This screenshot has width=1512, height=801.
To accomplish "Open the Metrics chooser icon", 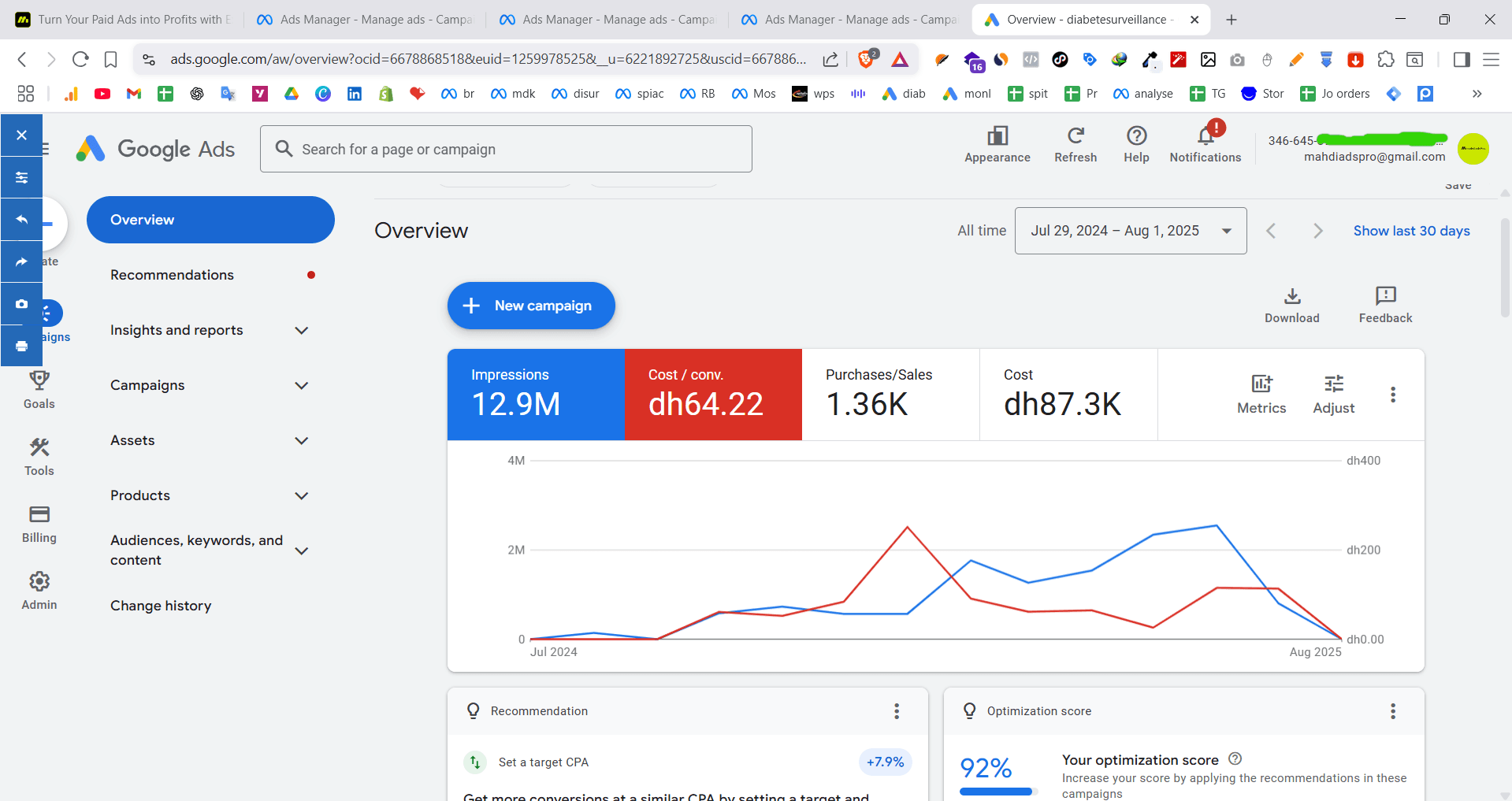I will (1261, 384).
